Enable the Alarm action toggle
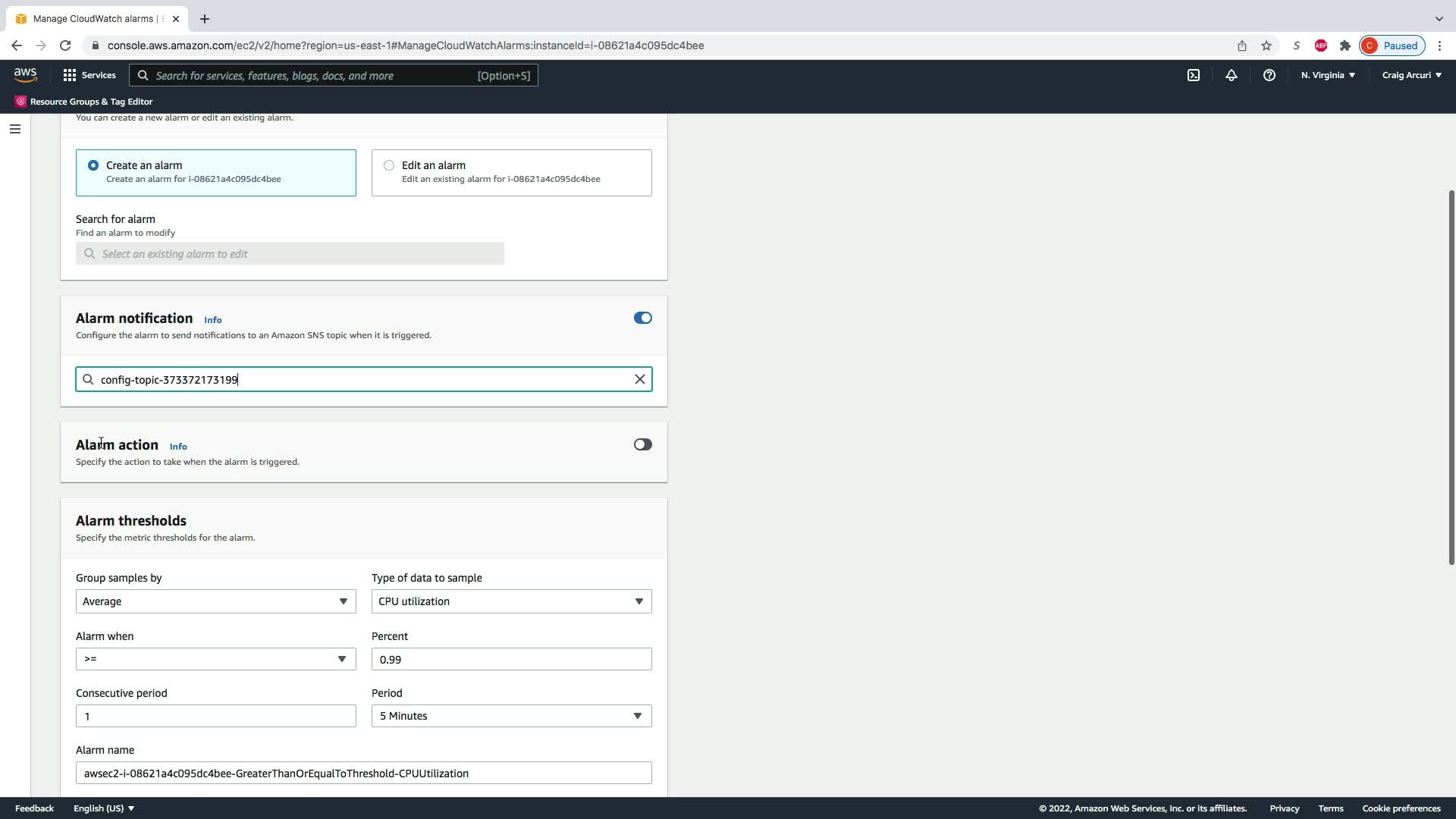The height and width of the screenshot is (819, 1456). tap(642, 444)
